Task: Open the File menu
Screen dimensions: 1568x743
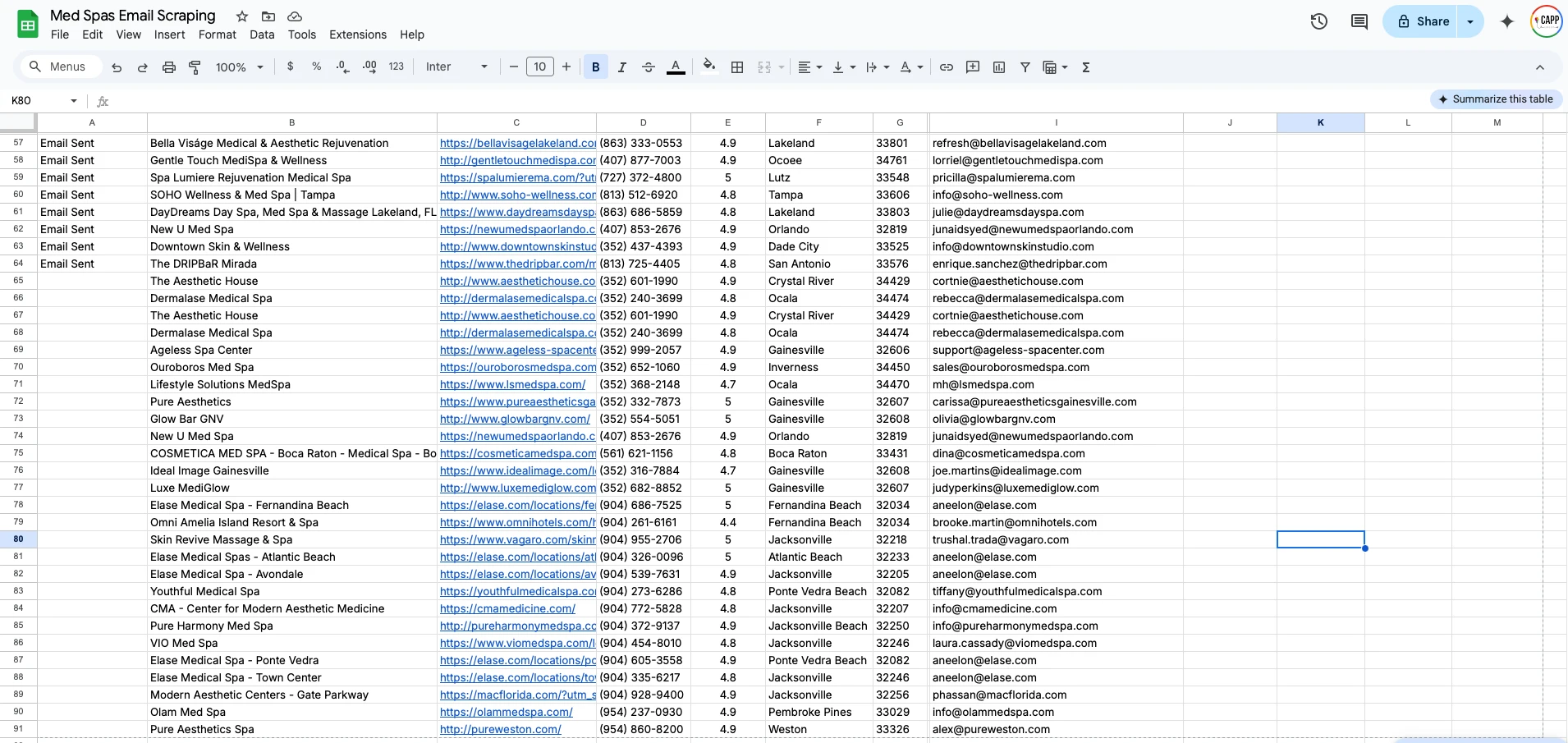Action: 60,34
